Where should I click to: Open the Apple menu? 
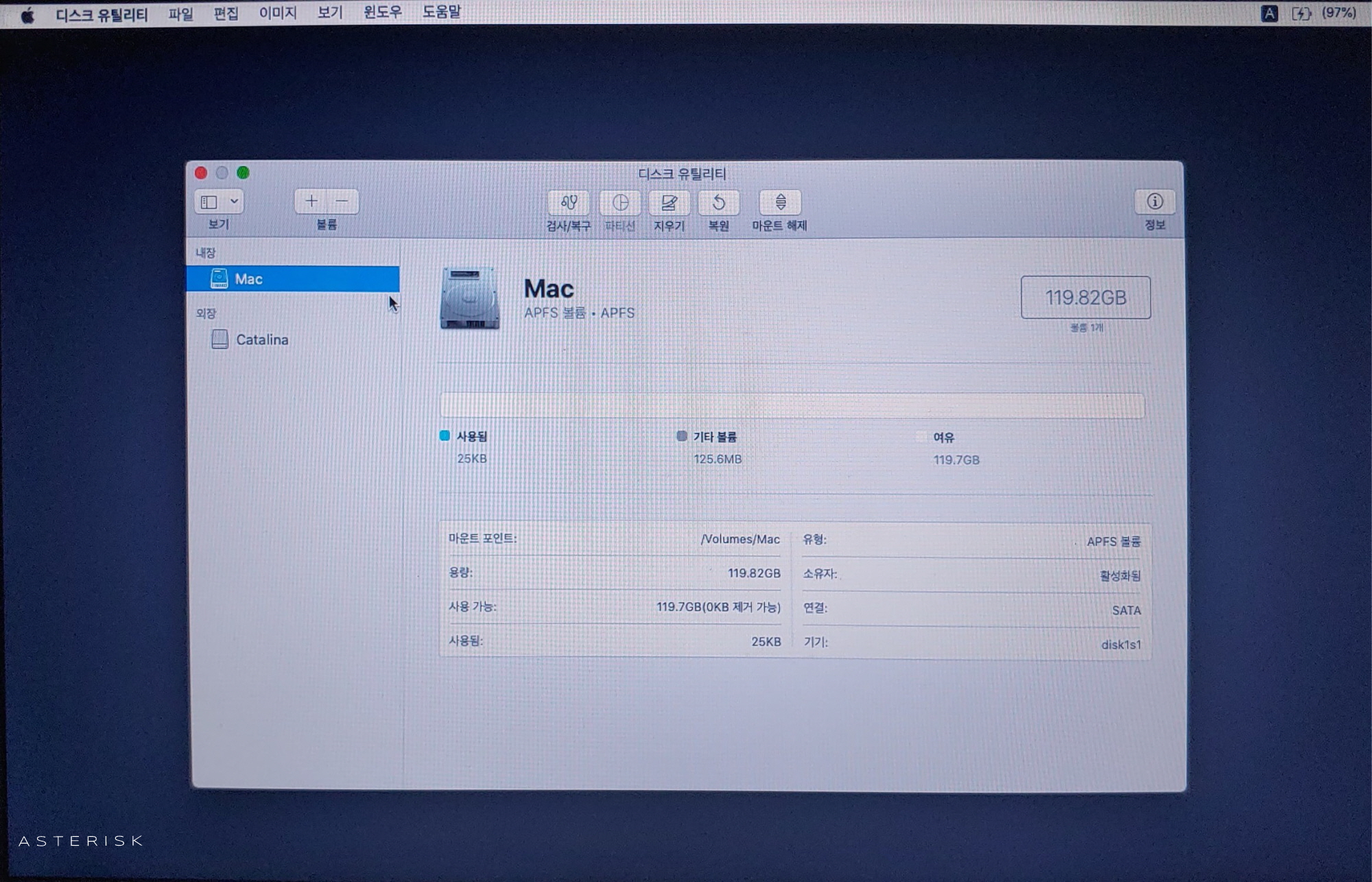click(x=27, y=14)
